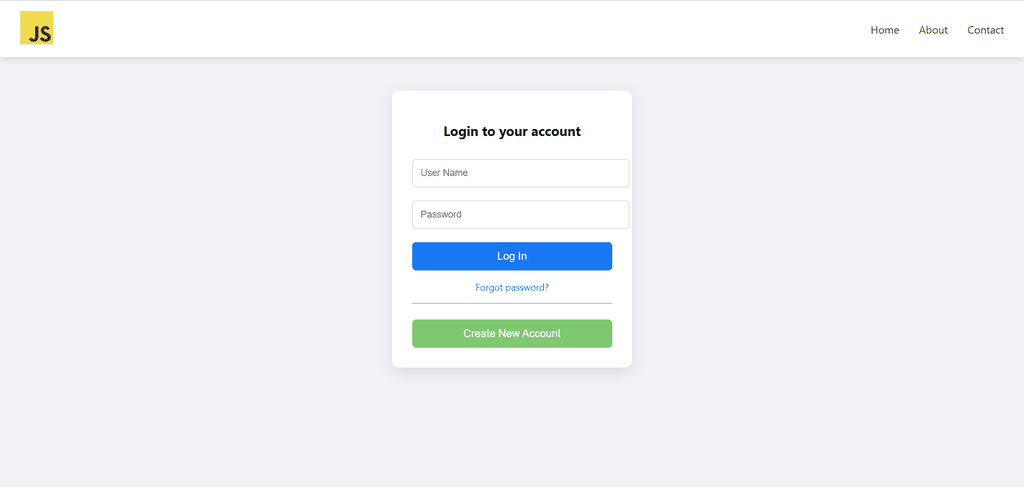This screenshot has height=487, width=1024.
Task: Open the Home navigation link
Action: click(x=884, y=30)
